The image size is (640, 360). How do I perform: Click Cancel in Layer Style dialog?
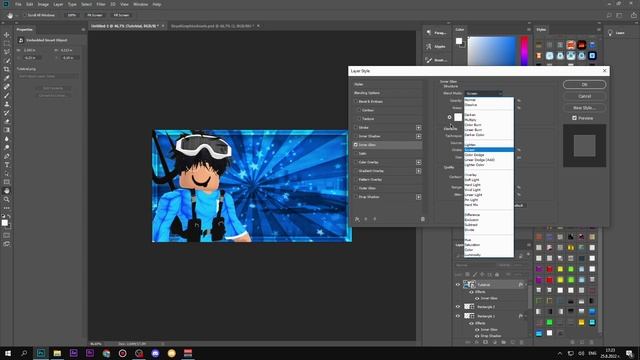coord(584,96)
